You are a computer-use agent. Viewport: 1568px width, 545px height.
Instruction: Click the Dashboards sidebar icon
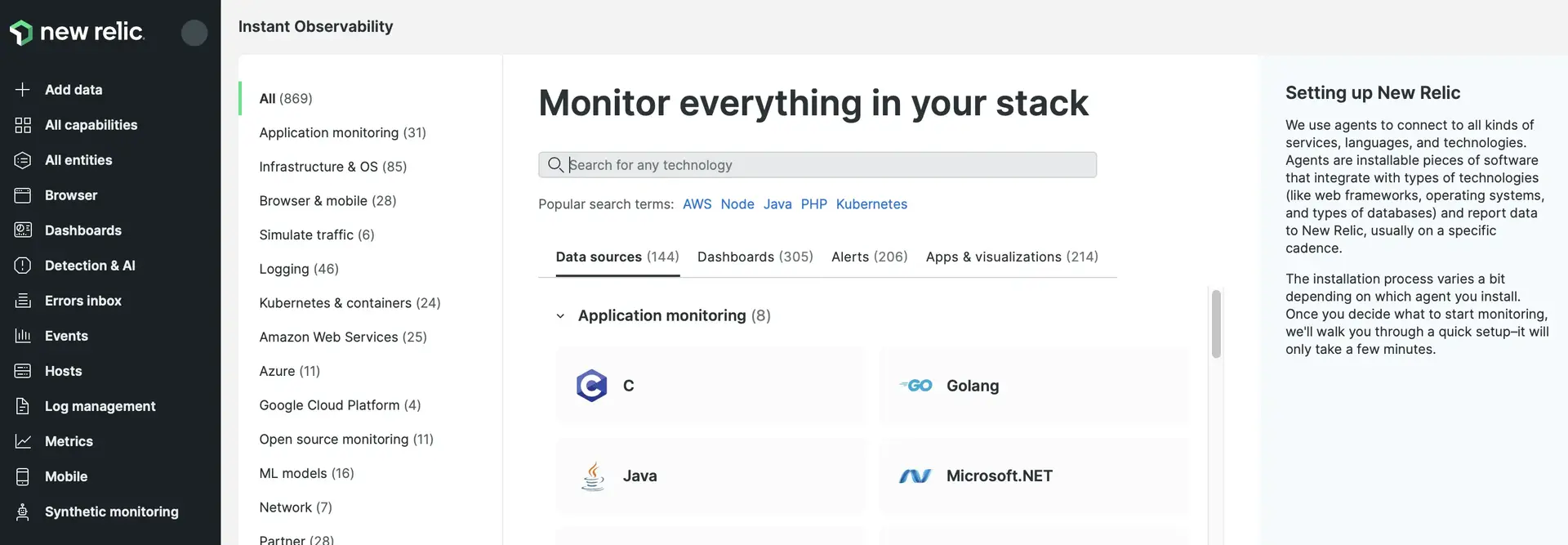click(x=23, y=230)
